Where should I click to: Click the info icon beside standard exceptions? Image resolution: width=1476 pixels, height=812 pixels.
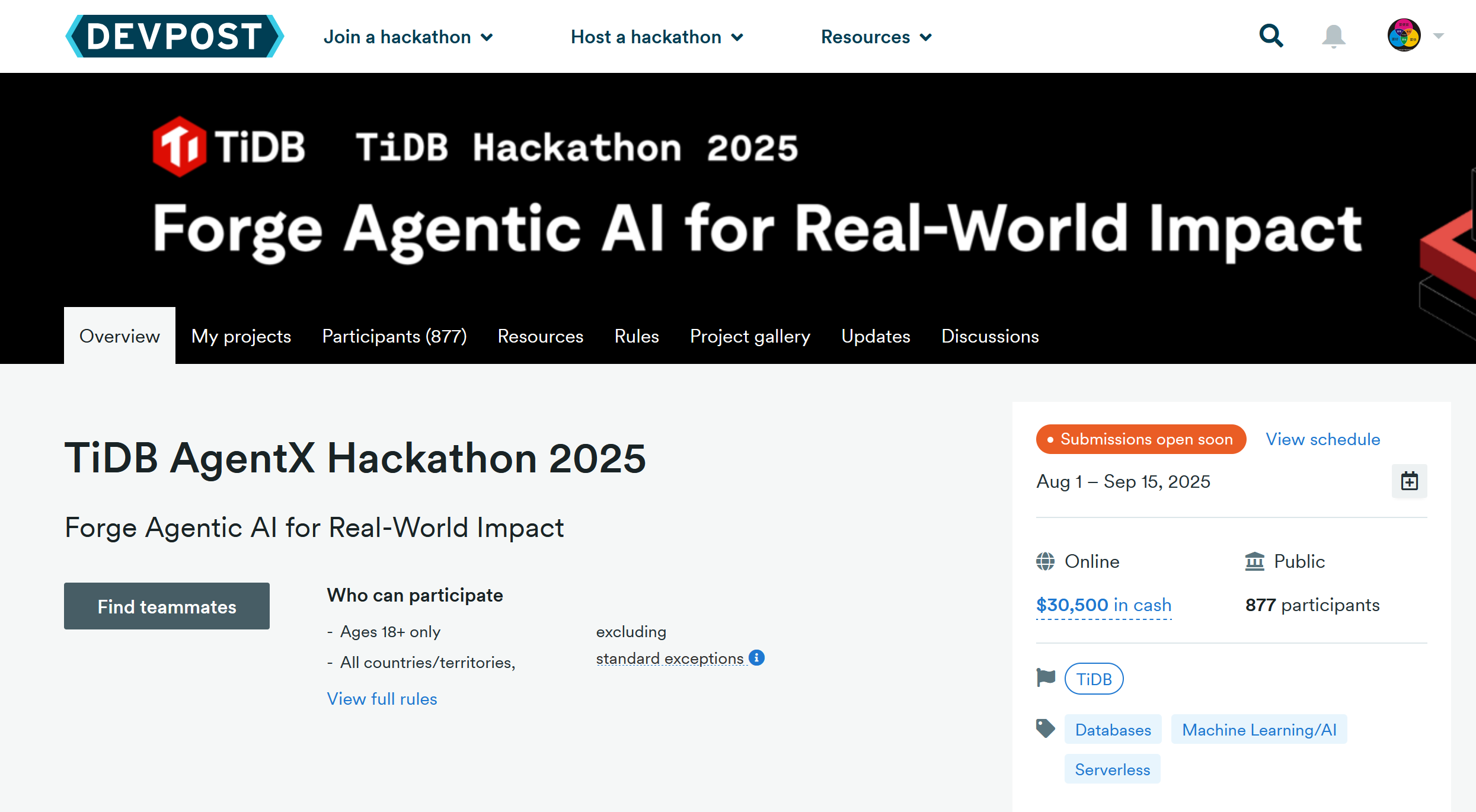tap(756, 657)
